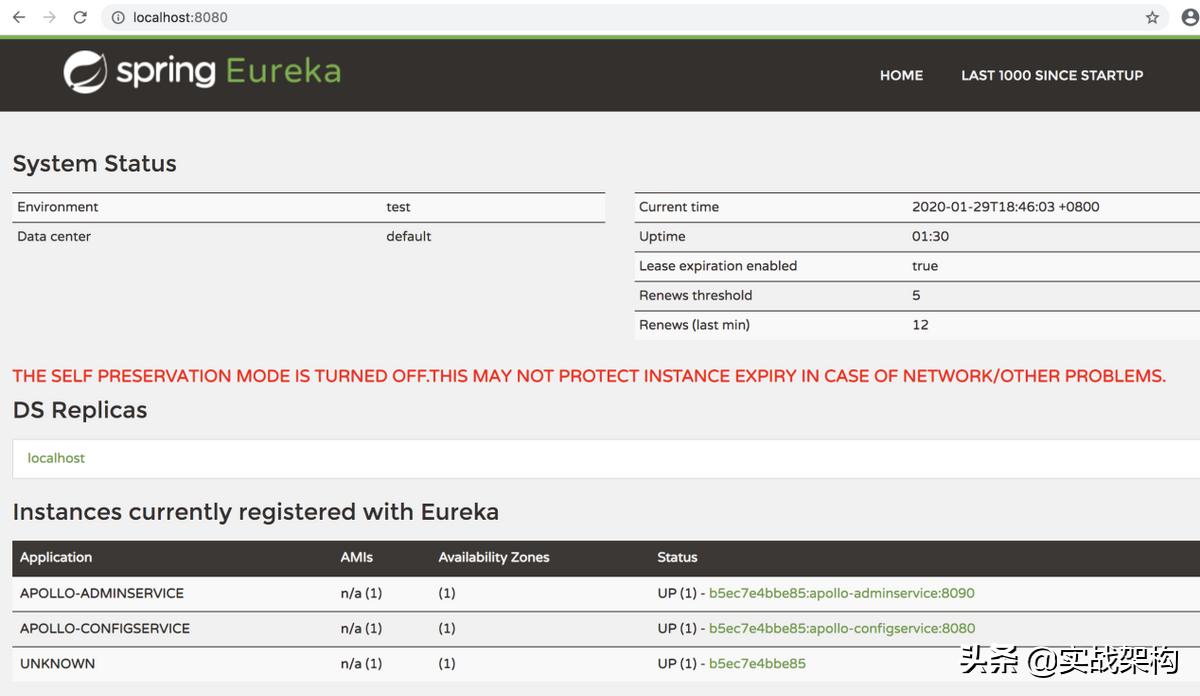Bookmark page with star icon

tap(1152, 17)
